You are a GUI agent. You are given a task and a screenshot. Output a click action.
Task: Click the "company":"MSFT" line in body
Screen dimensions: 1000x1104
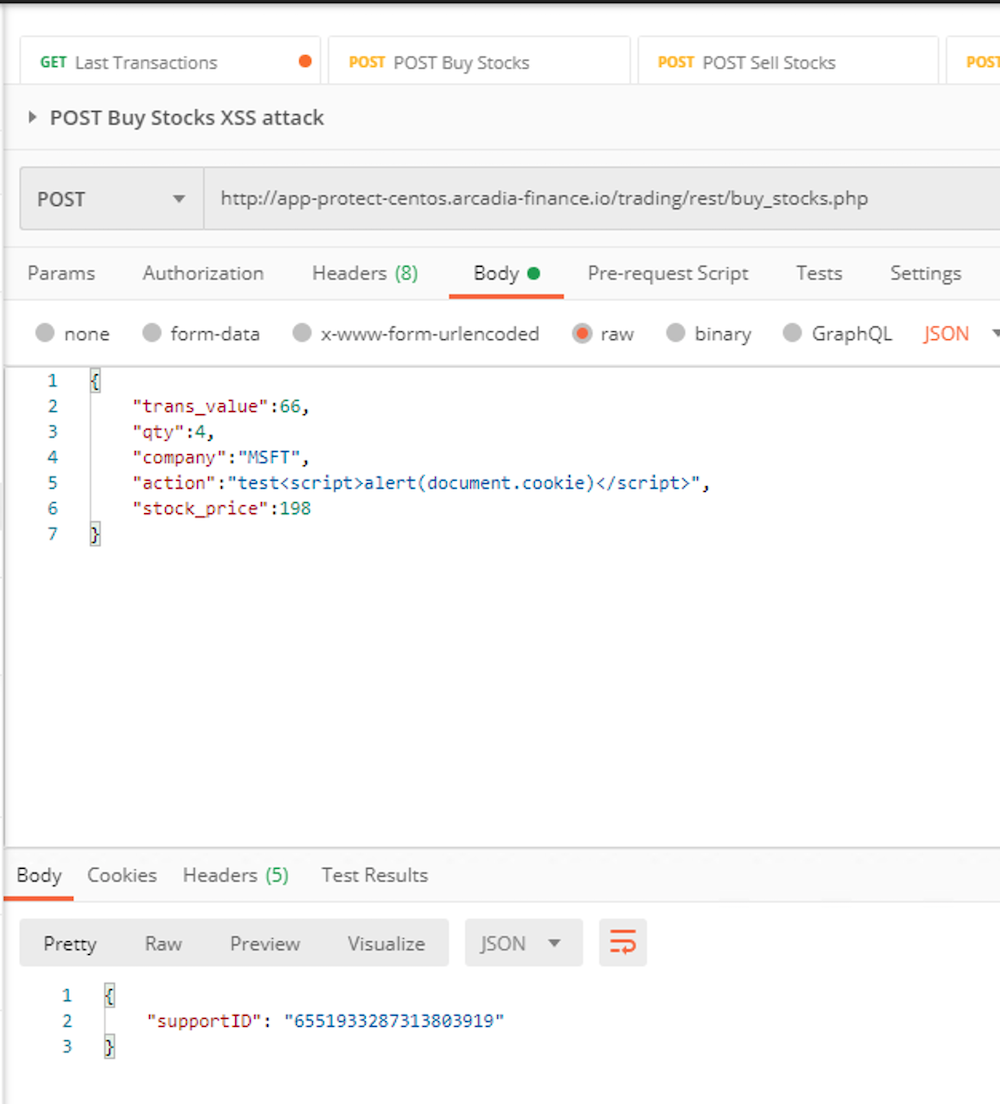(x=221, y=458)
